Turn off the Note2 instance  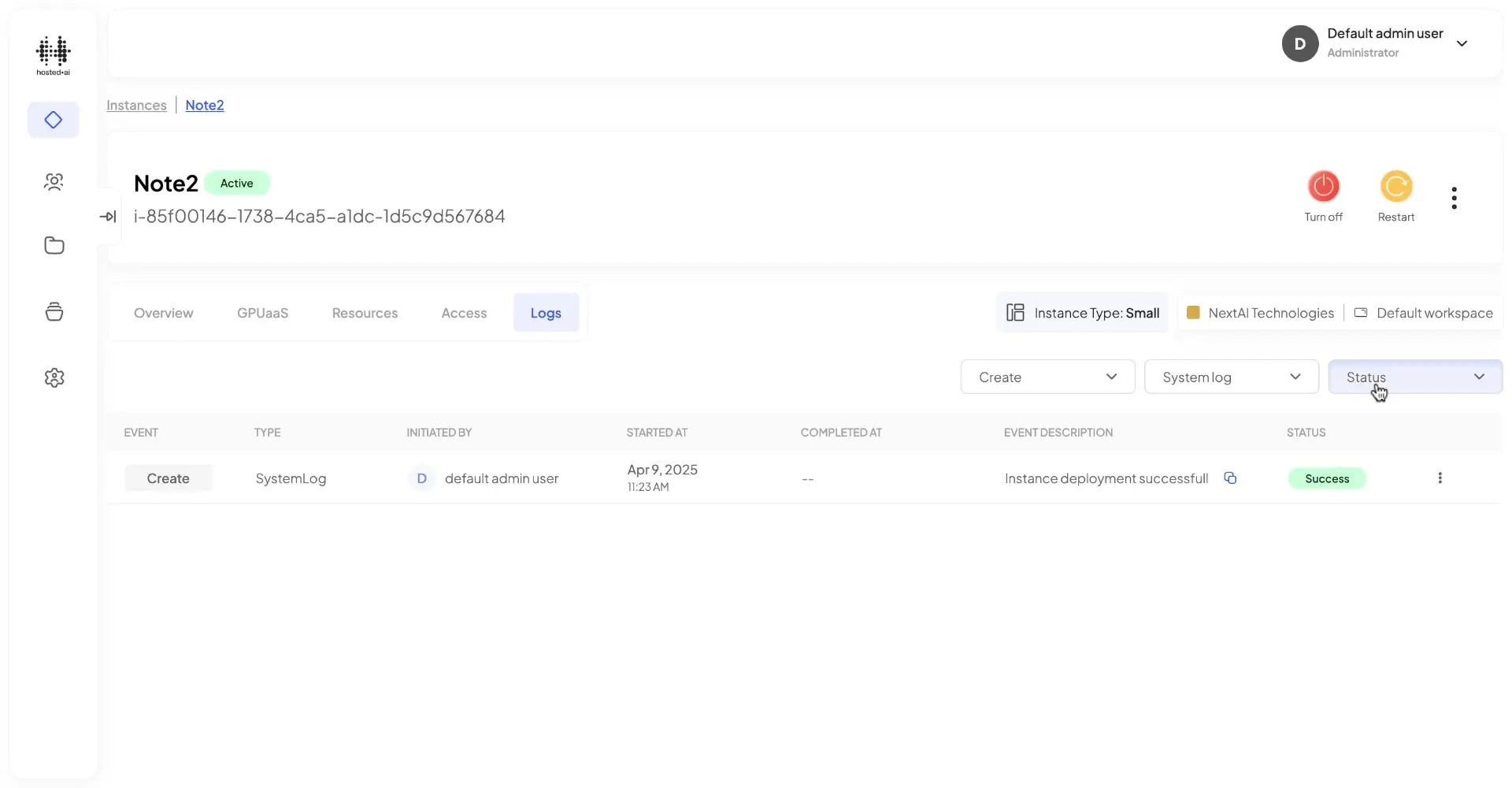[1324, 187]
